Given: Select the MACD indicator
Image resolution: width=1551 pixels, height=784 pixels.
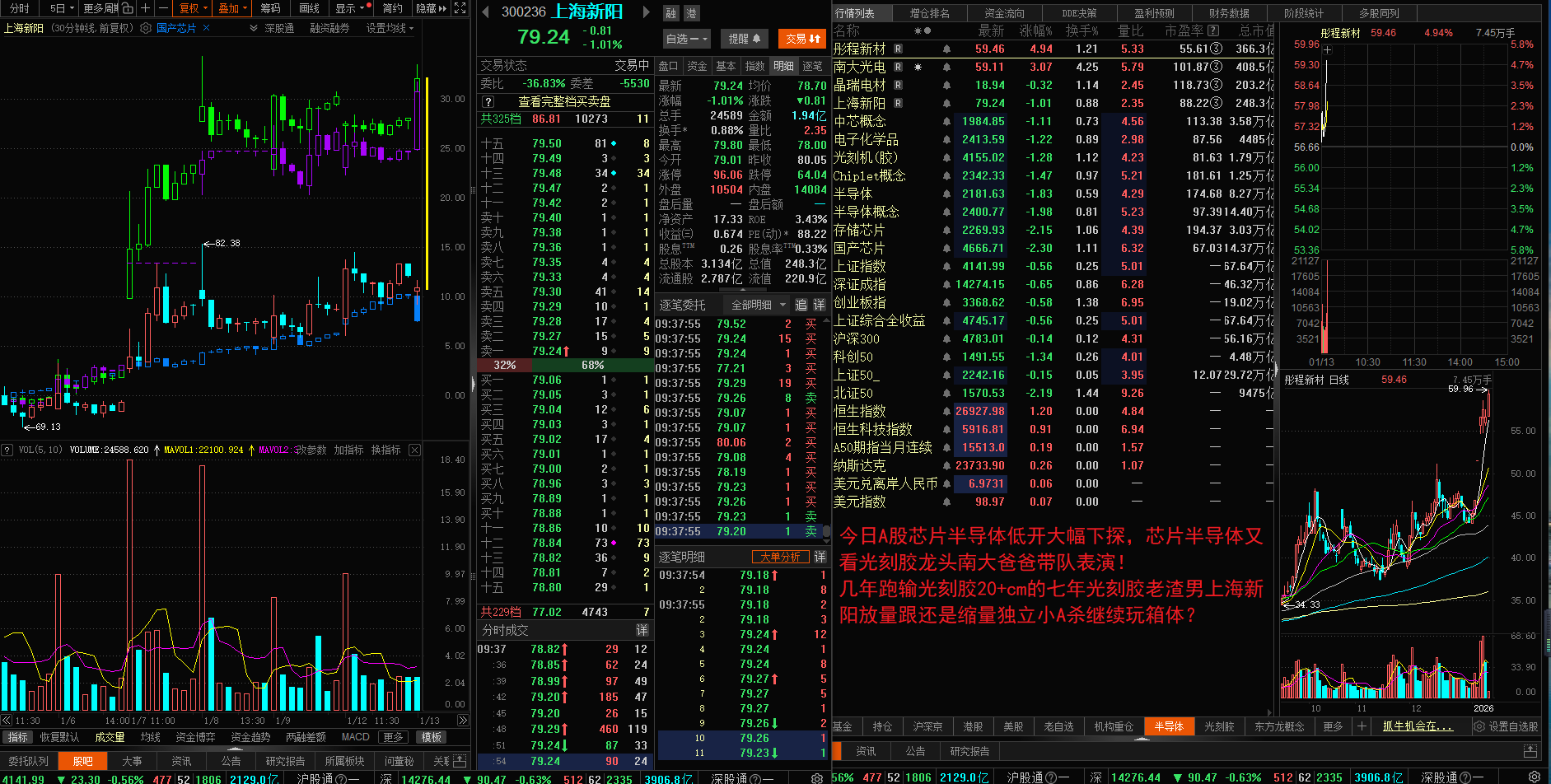Looking at the screenshot, I should click(355, 737).
